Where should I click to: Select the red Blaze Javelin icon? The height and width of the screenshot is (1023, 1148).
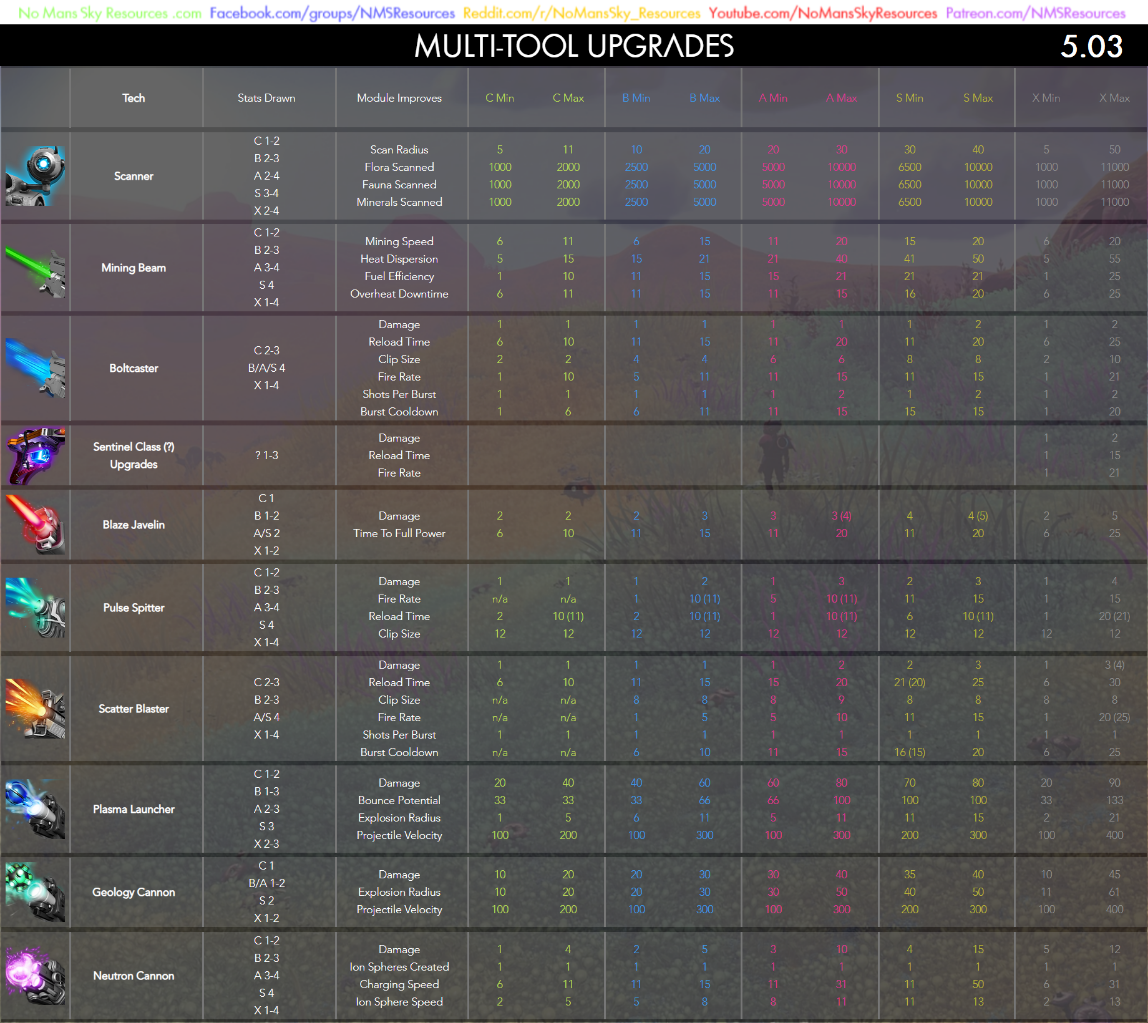pyautogui.click(x=35, y=524)
